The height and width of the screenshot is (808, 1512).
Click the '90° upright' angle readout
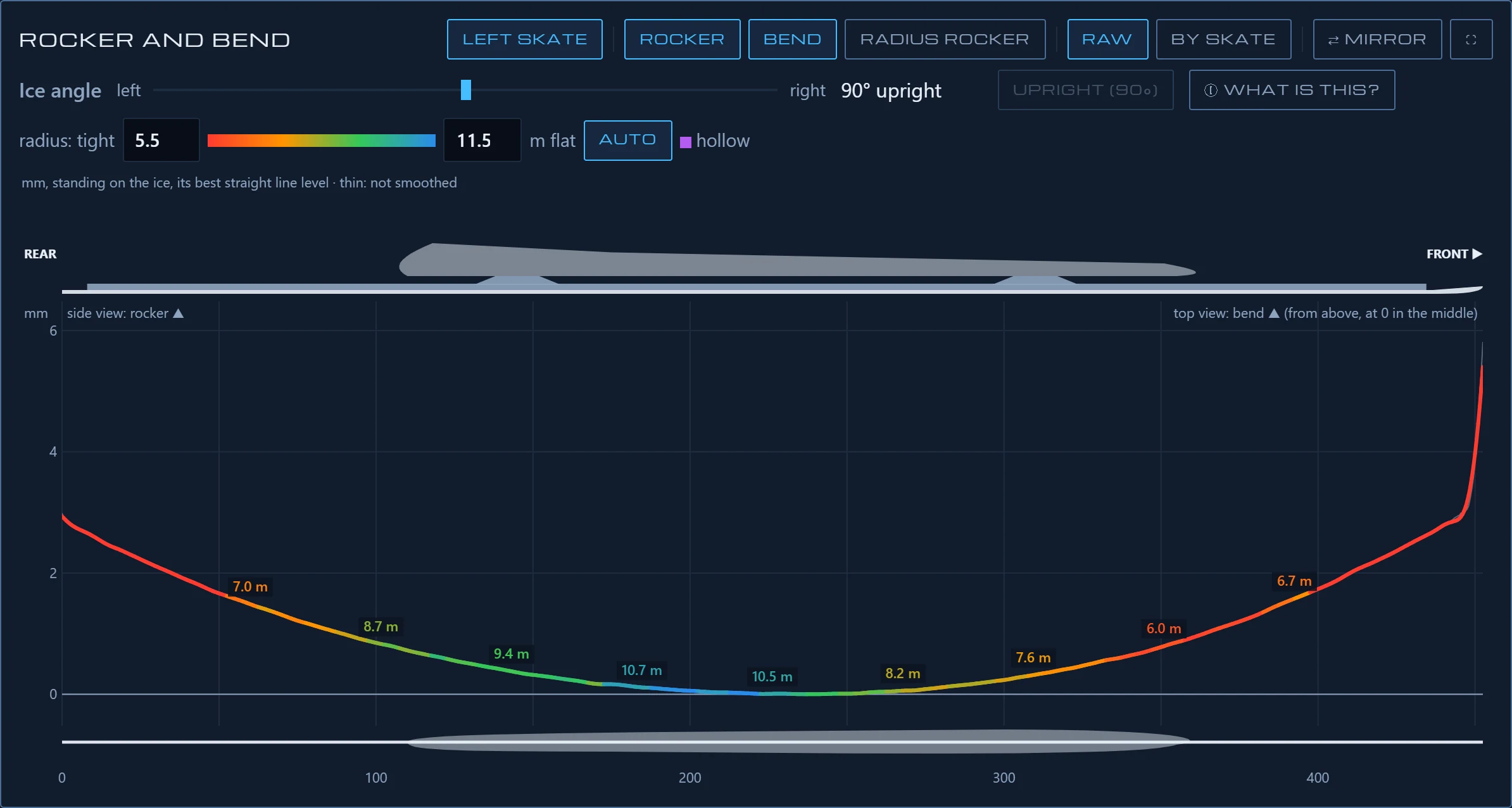coord(891,91)
